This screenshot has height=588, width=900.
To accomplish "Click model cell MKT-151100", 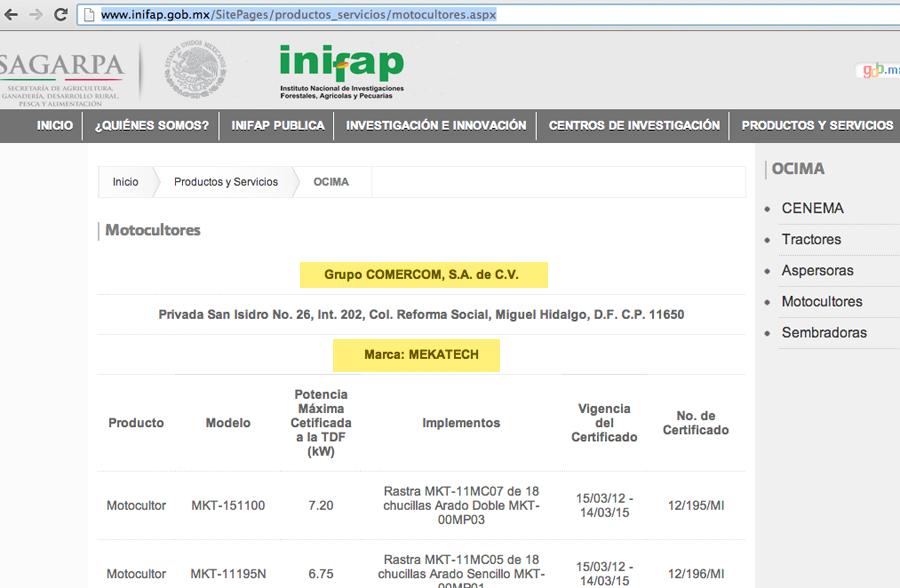I will tap(228, 505).
